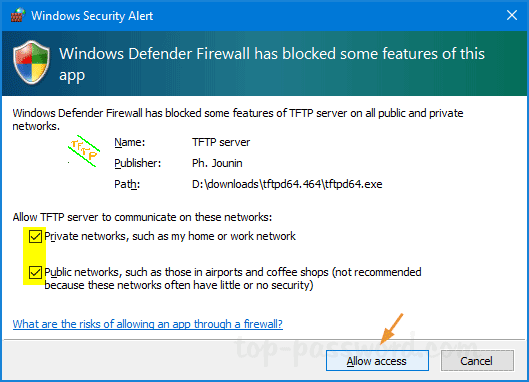Click the firewall brick icon in title bar
The height and width of the screenshot is (382, 529).
click(x=18, y=15)
